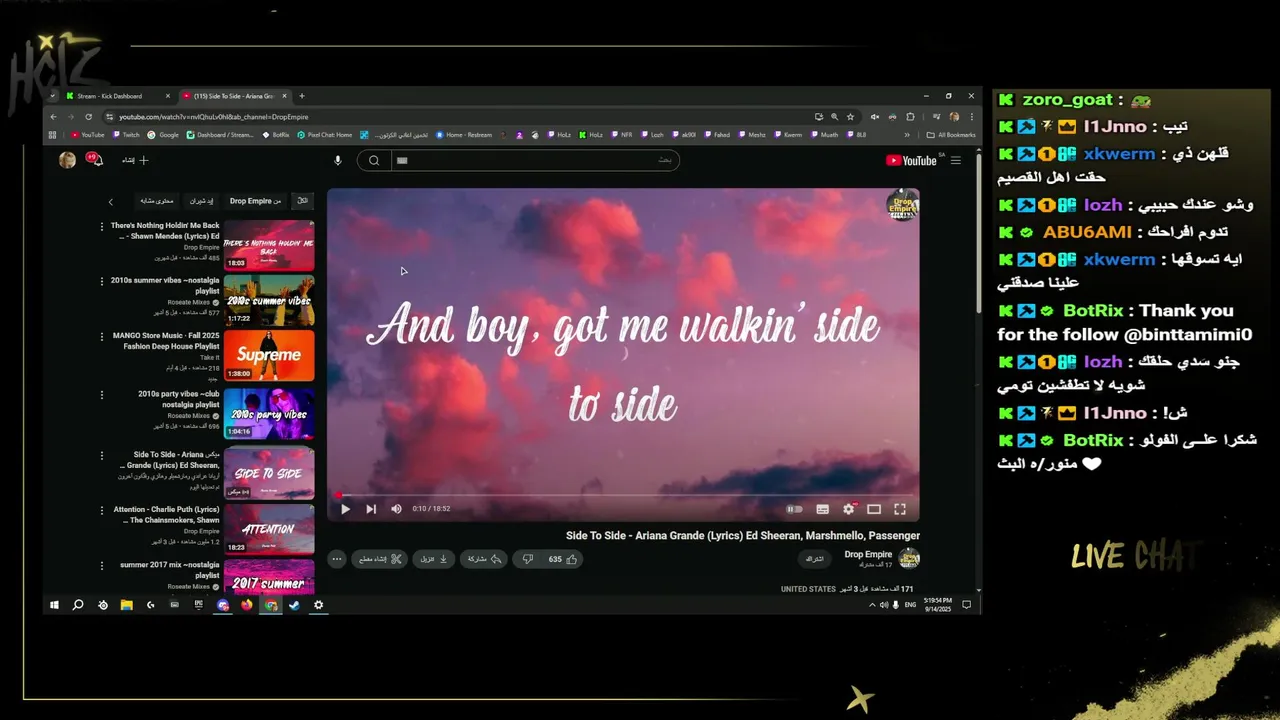Reload the page in Chrome

(88, 116)
